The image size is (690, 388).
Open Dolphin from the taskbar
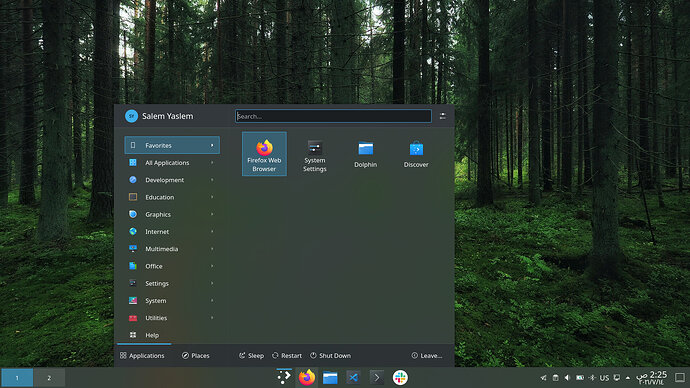(x=330, y=377)
